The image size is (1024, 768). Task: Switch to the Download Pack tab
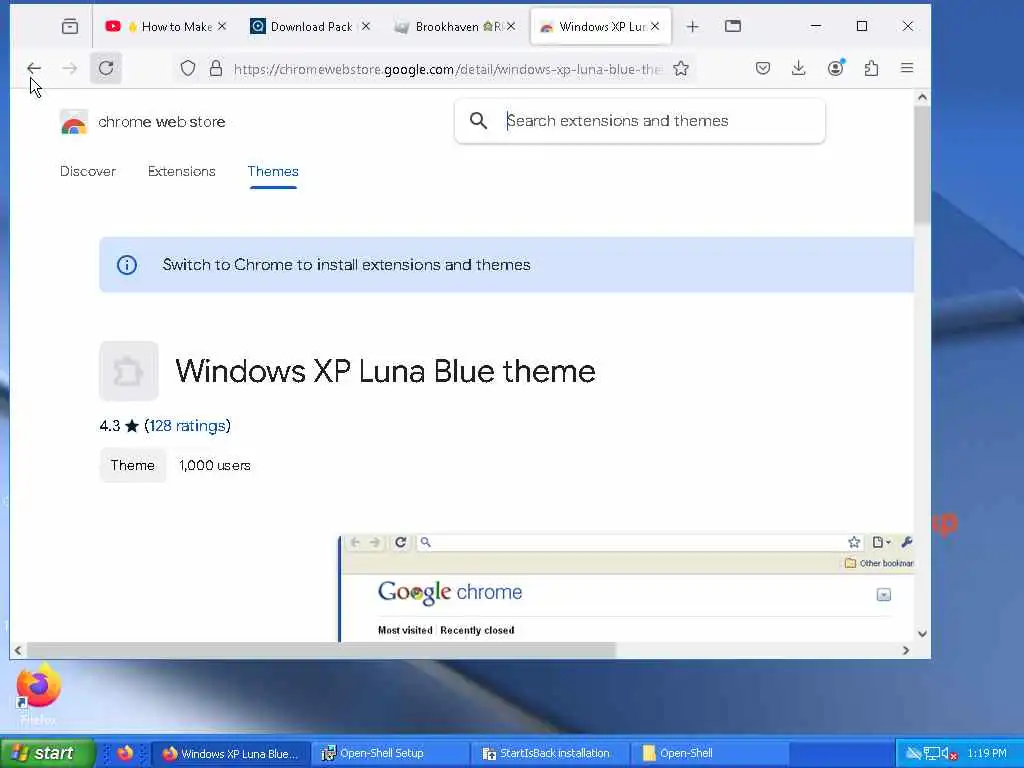point(310,27)
